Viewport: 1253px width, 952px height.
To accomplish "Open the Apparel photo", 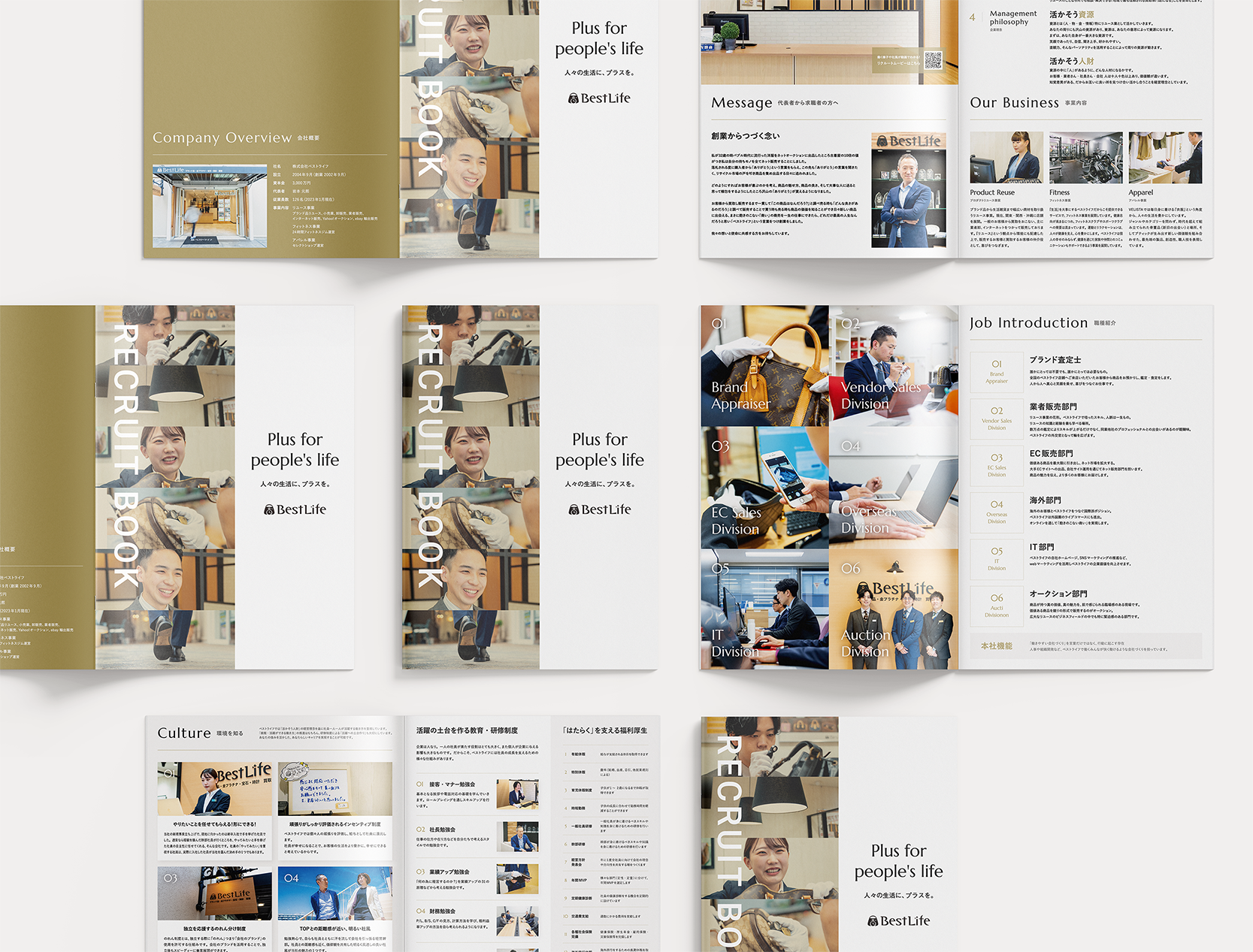I will tap(1165, 158).
